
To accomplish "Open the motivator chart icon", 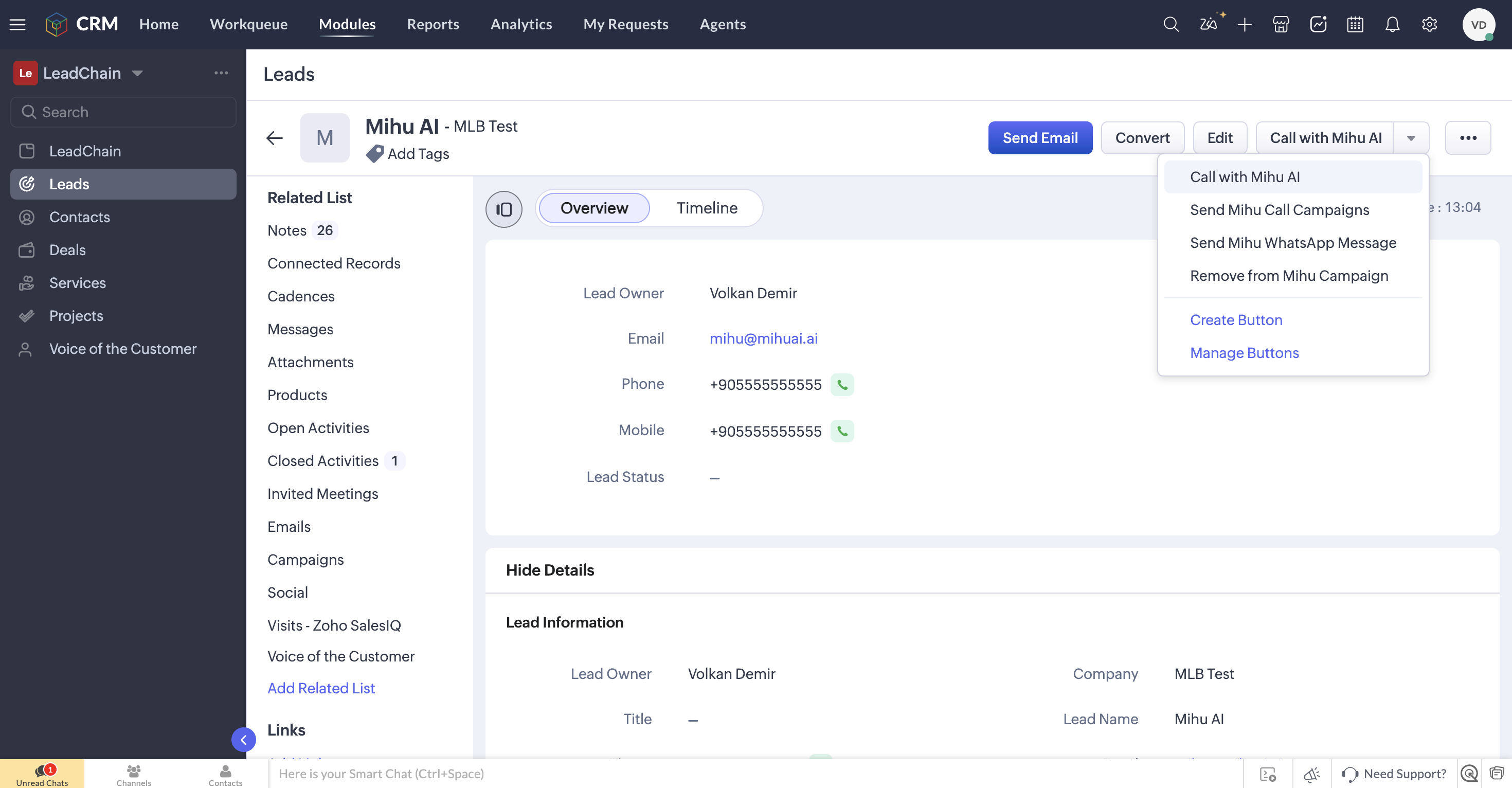I will click(x=1318, y=24).
